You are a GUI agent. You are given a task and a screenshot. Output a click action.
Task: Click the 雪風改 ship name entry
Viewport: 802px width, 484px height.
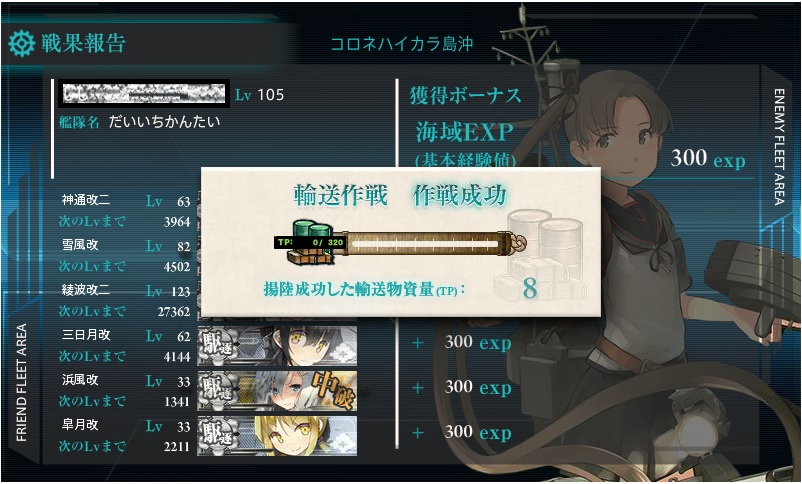point(80,245)
